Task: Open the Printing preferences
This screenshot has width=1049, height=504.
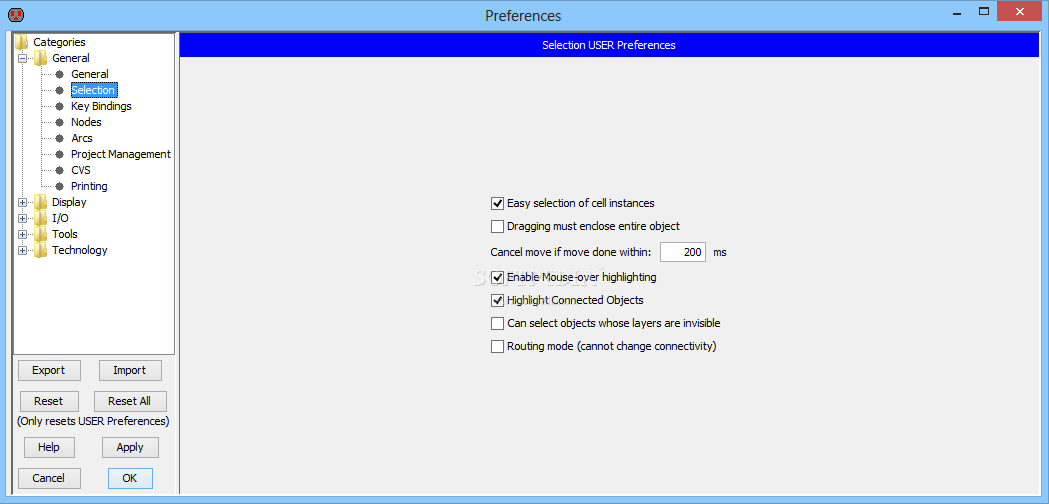Action: point(89,187)
